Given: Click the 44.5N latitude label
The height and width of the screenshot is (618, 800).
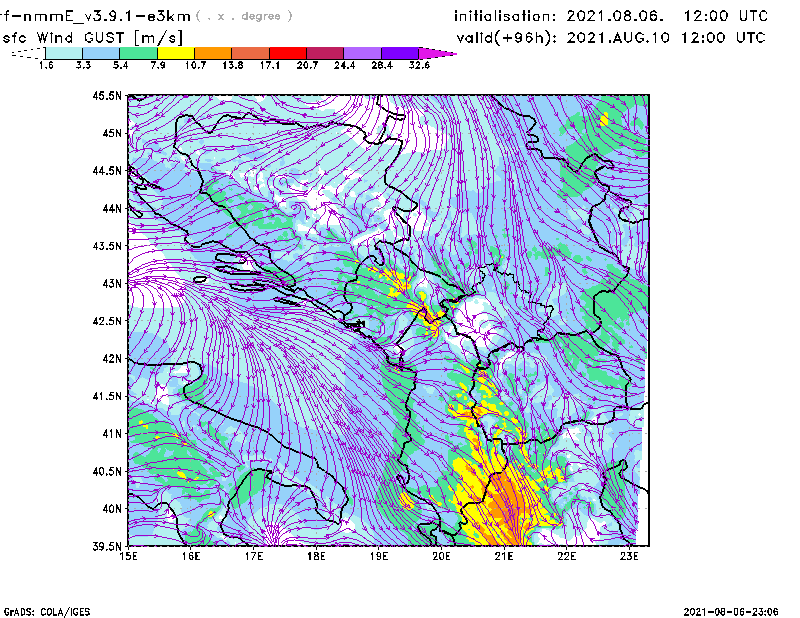Looking at the screenshot, I should (107, 170).
